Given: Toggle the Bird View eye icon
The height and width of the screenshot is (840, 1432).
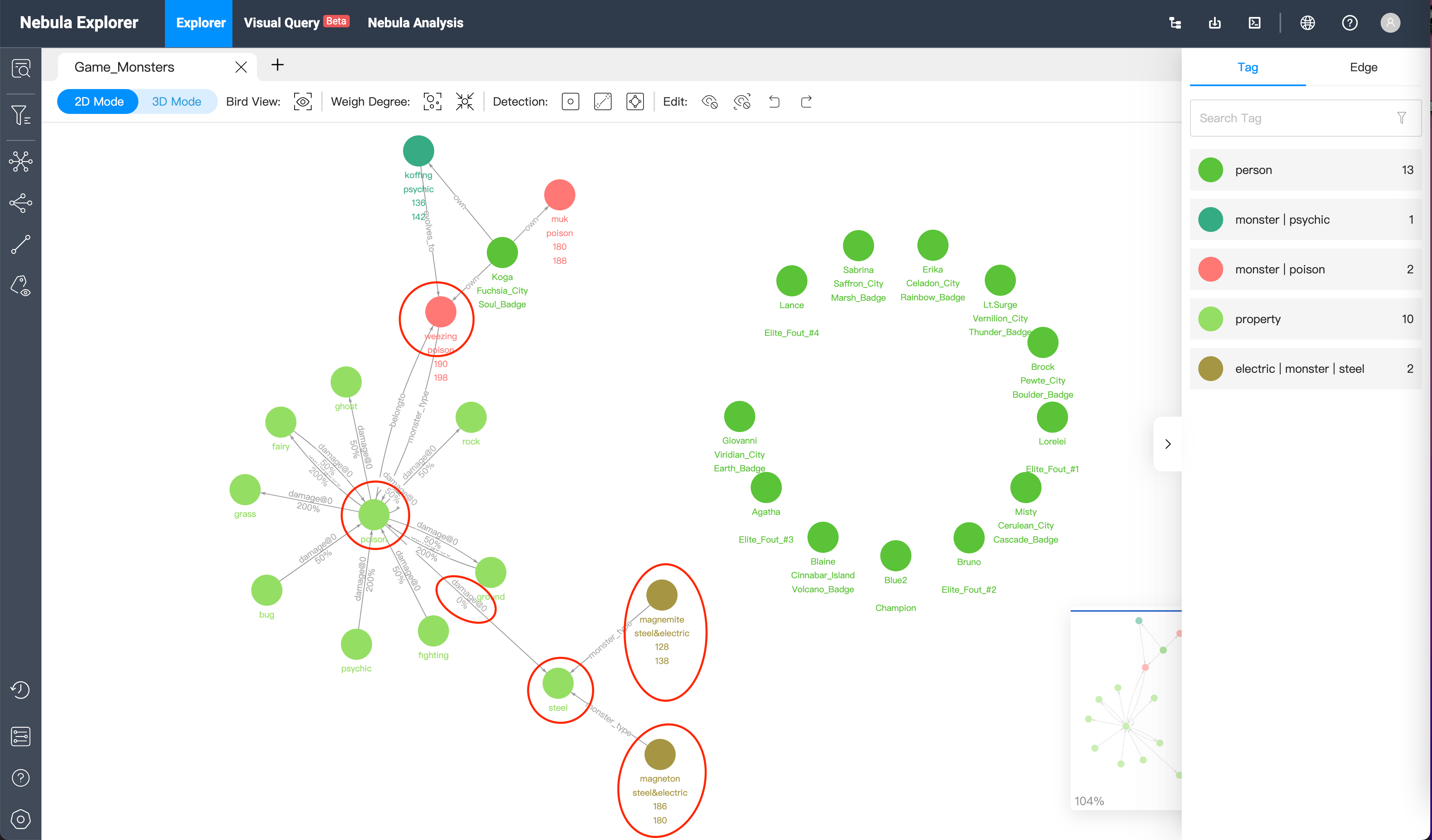Looking at the screenshot, I should [x=303, y=101].
